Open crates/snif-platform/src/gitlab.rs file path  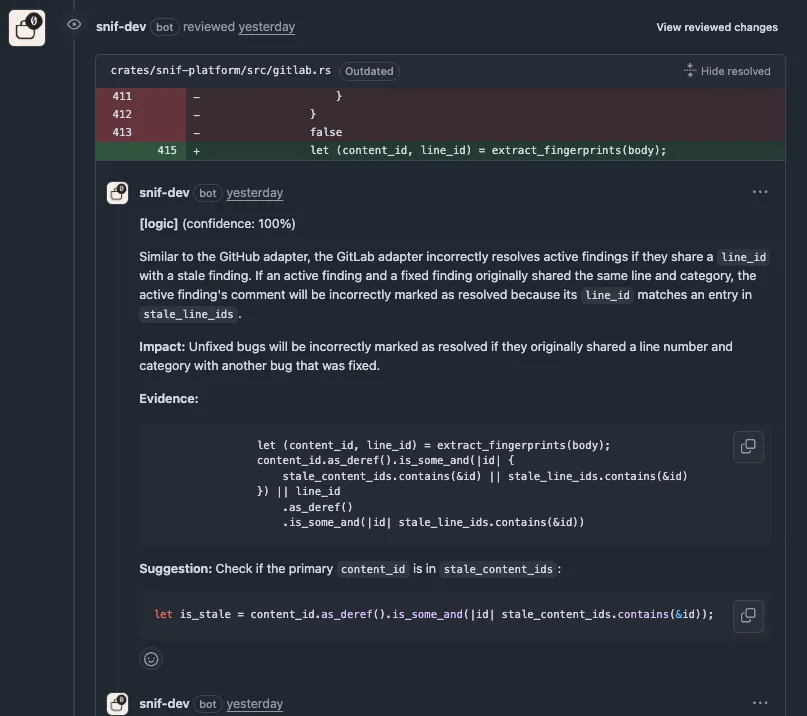[x=221, y=71]
